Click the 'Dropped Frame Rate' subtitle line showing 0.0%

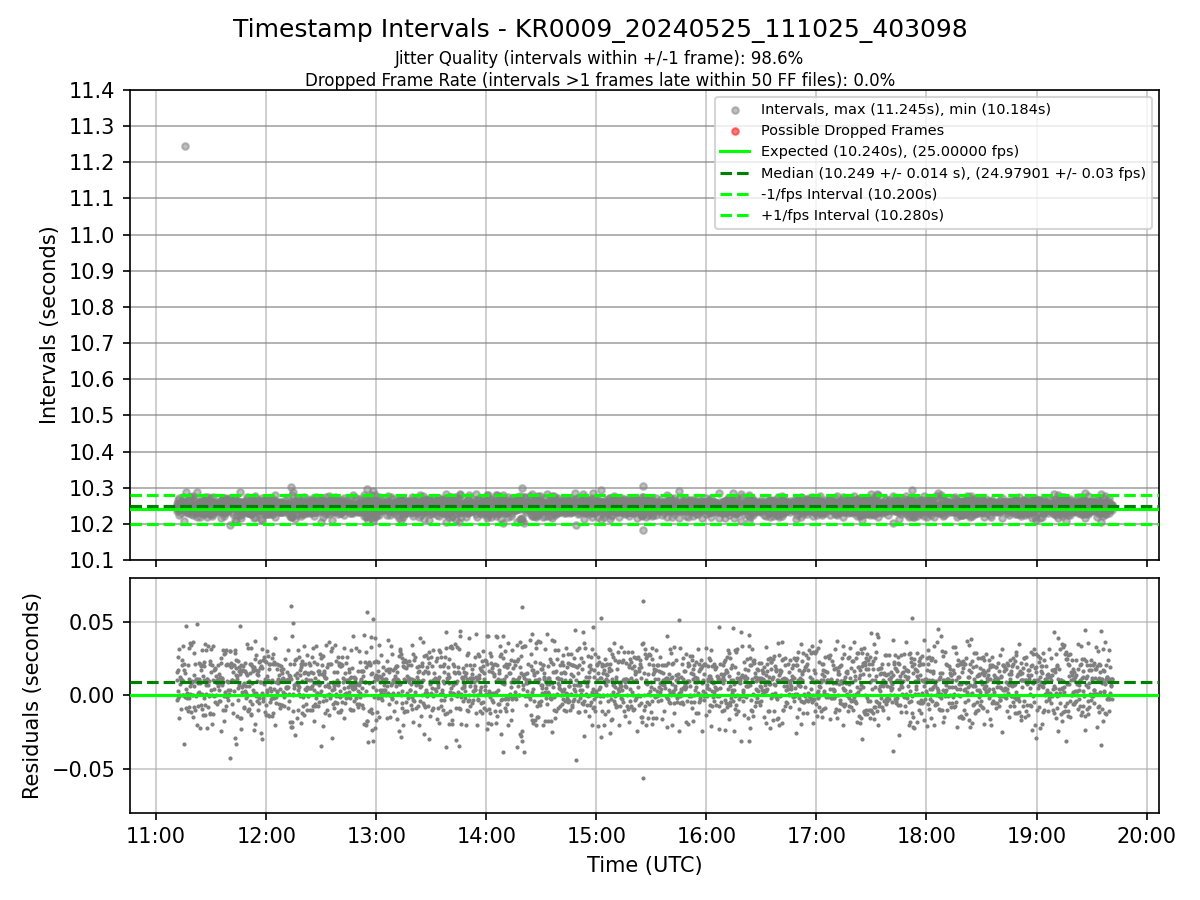pyautogui.click(x=600, y=80)
